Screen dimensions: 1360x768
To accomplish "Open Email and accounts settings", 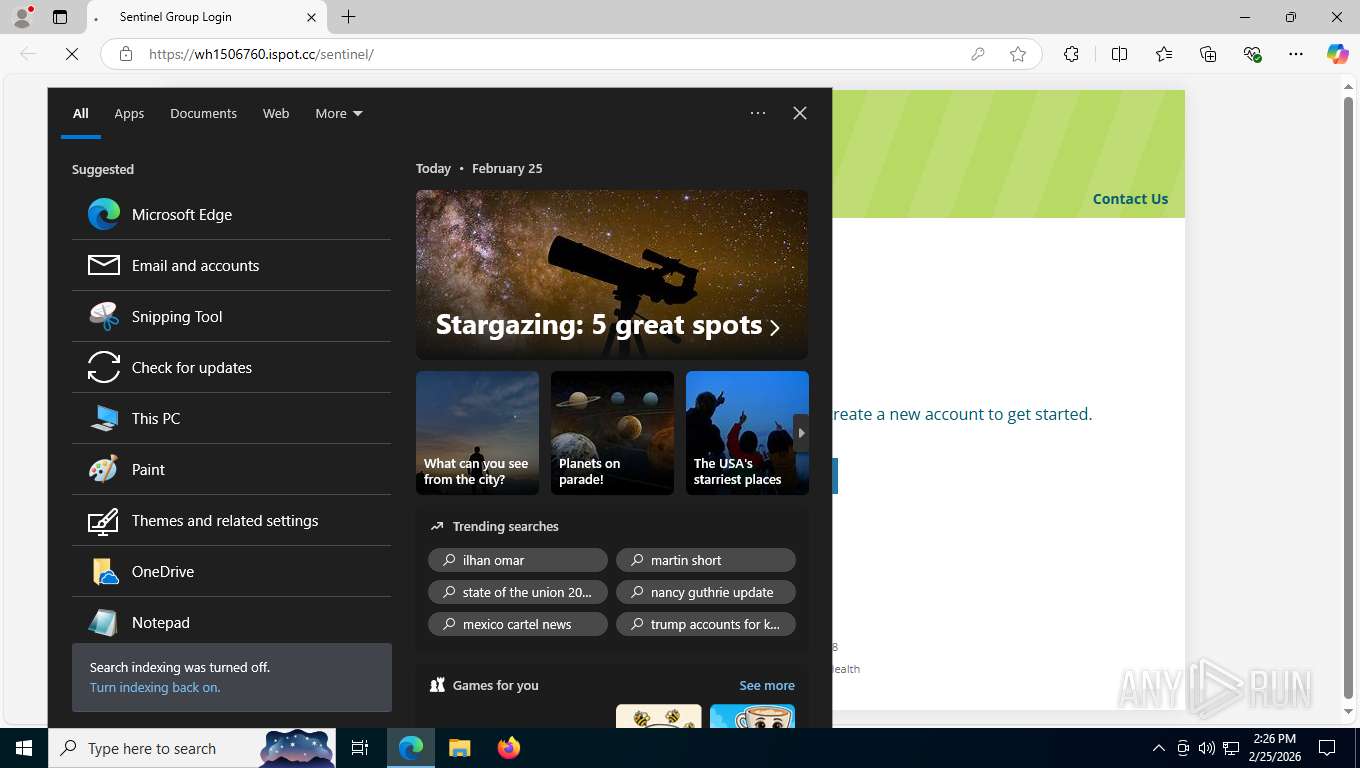I will tap(231, 265).
